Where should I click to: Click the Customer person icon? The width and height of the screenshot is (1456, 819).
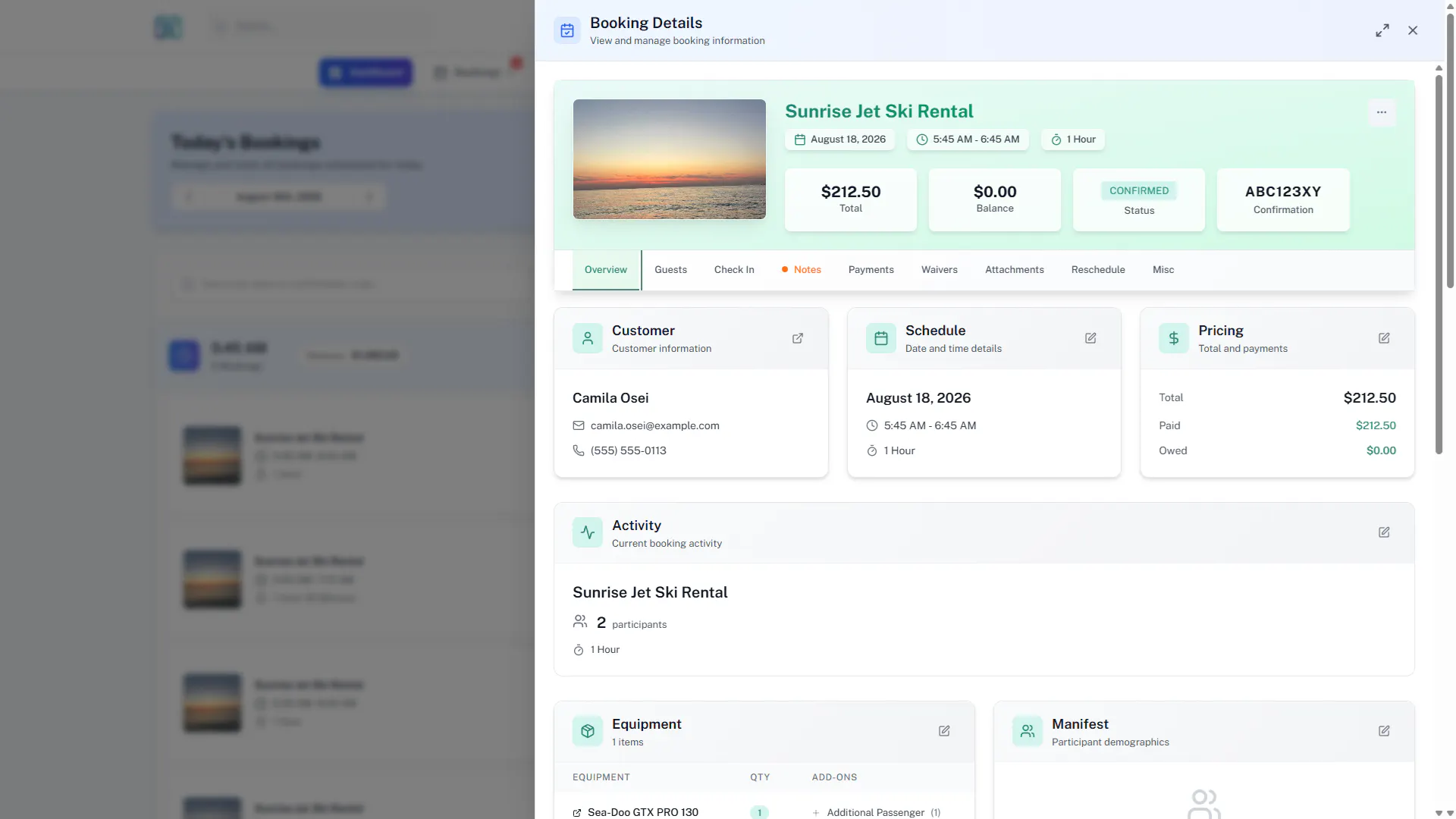click(588, 338)
